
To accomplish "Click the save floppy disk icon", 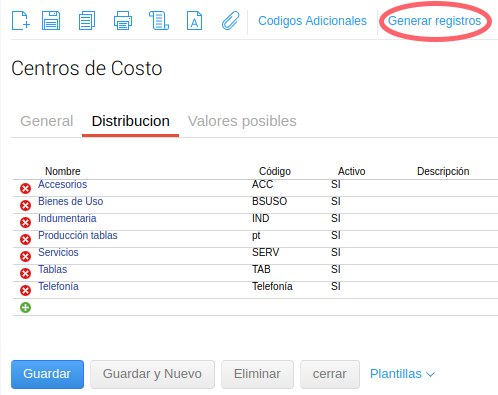I will [51, 21].
